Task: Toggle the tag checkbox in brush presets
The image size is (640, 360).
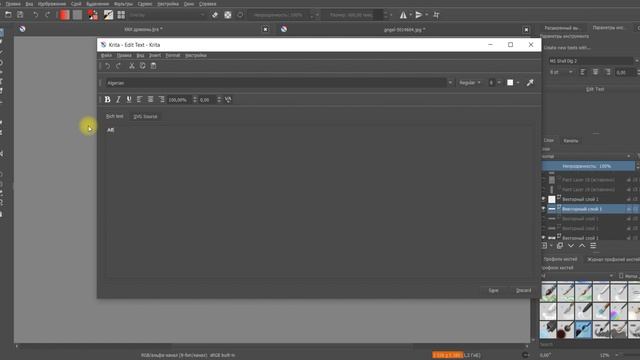Action: tap(621, 276)
